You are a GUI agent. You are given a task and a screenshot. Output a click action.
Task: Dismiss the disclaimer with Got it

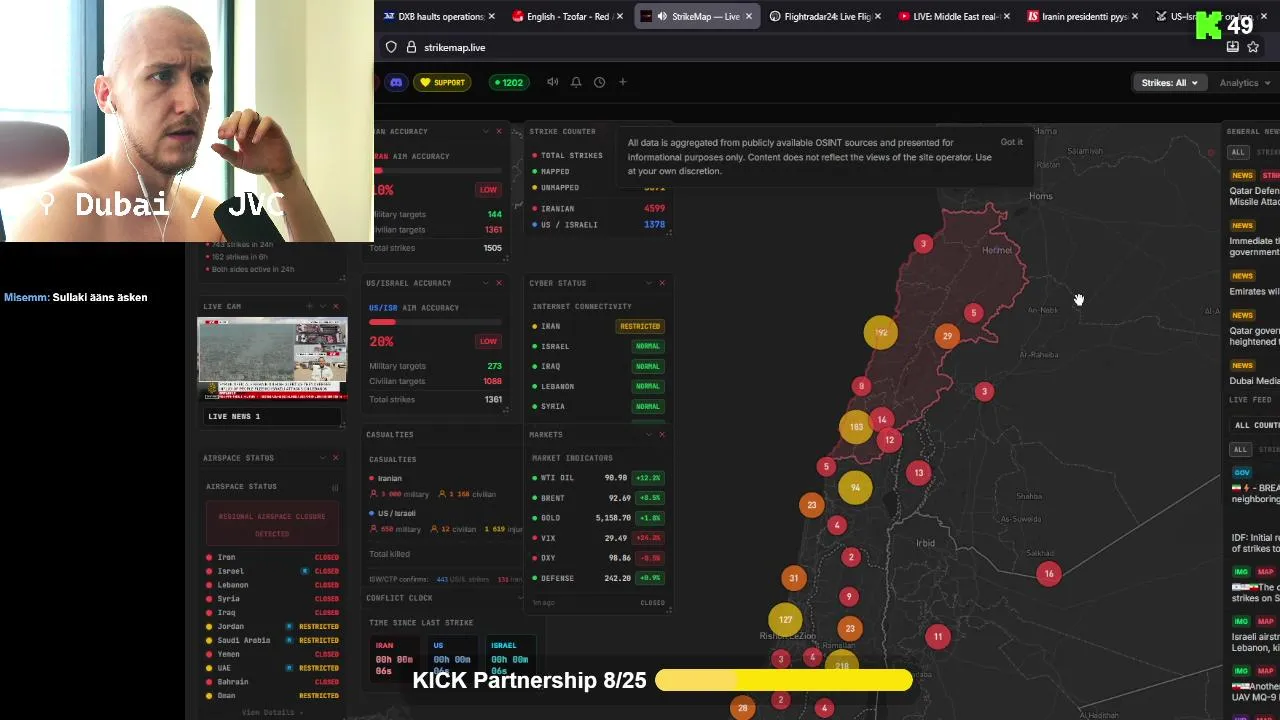pos(1012,142)
